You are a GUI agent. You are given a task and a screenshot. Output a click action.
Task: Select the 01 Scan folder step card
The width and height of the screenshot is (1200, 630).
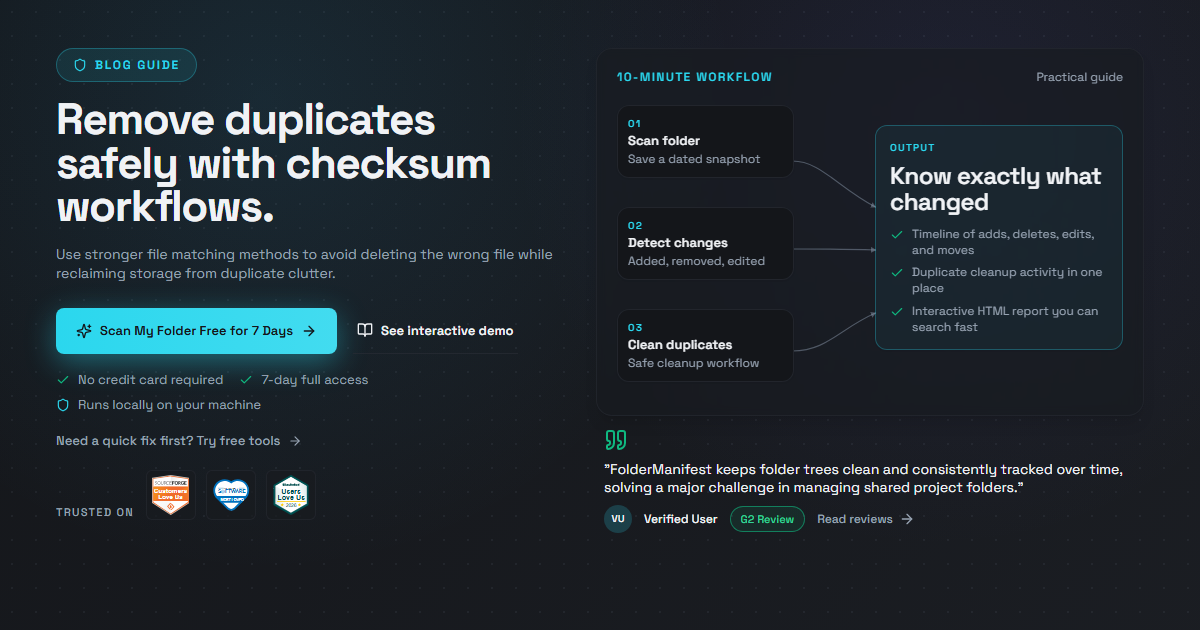click(x=705, y=142)
